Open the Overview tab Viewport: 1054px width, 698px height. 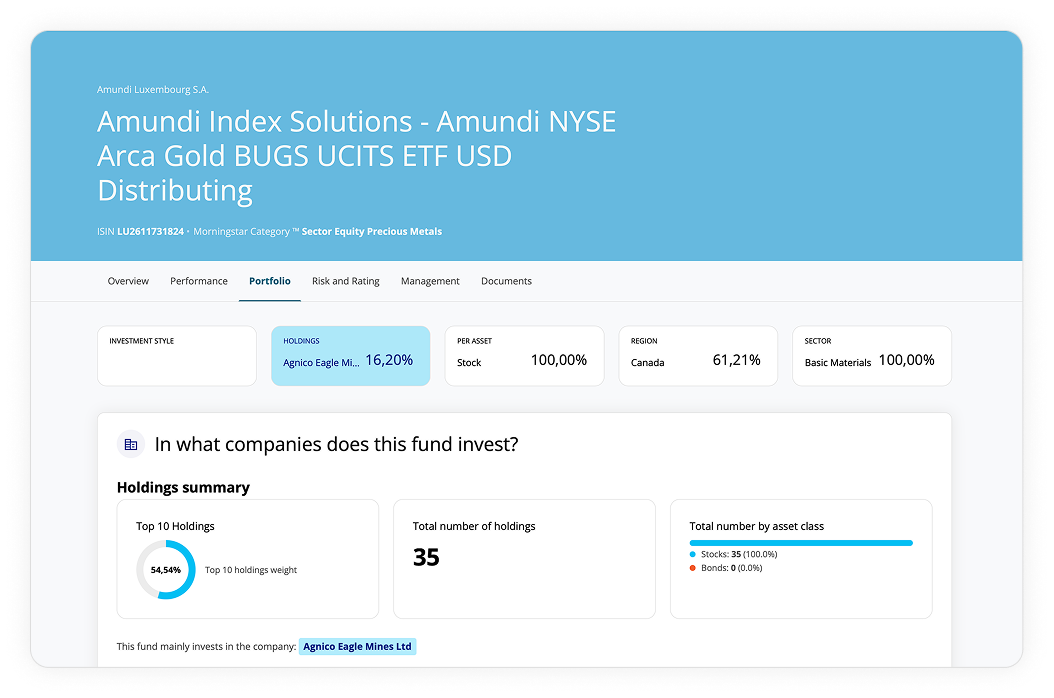128,281
